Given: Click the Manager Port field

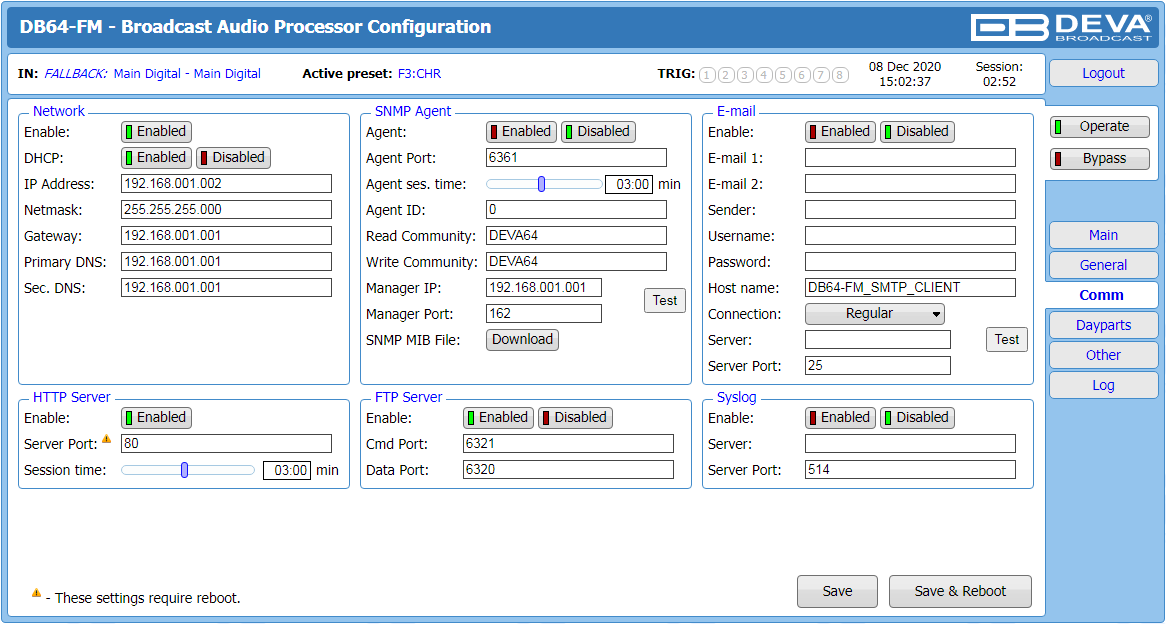Looking at the screenshot, I should (544, 314).
